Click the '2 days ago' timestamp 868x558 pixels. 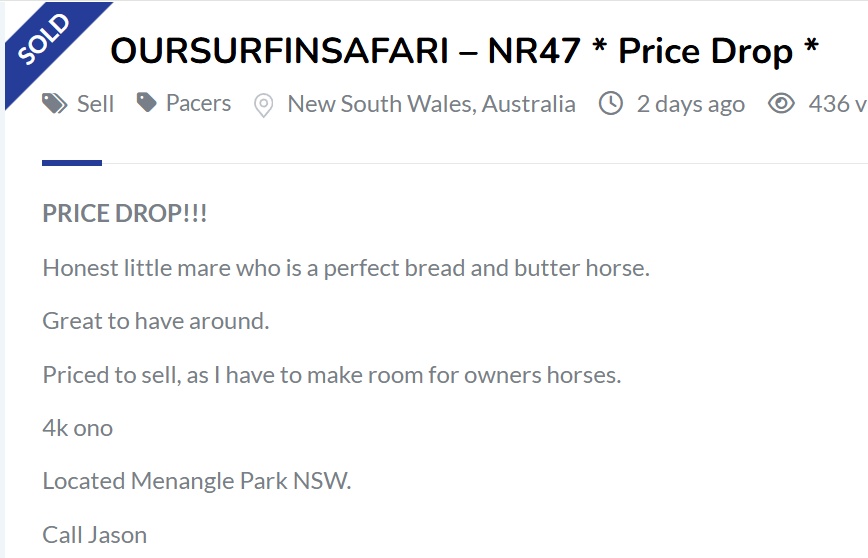point(690,103)
